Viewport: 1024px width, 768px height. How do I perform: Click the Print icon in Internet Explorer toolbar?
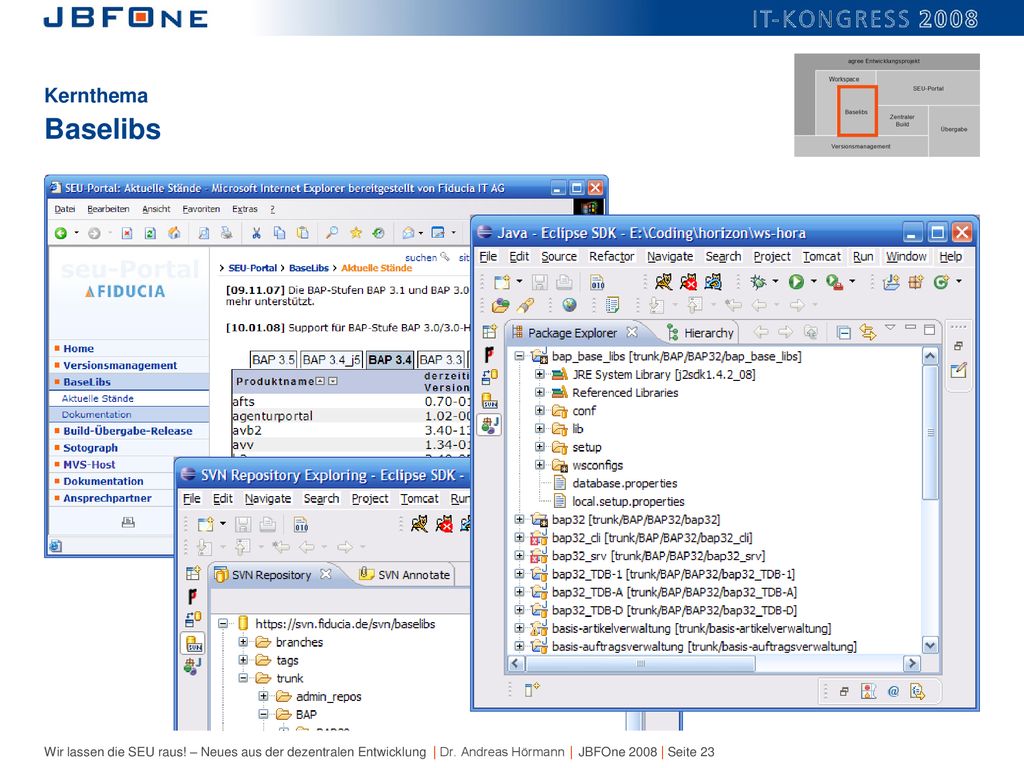coord(227,233)
